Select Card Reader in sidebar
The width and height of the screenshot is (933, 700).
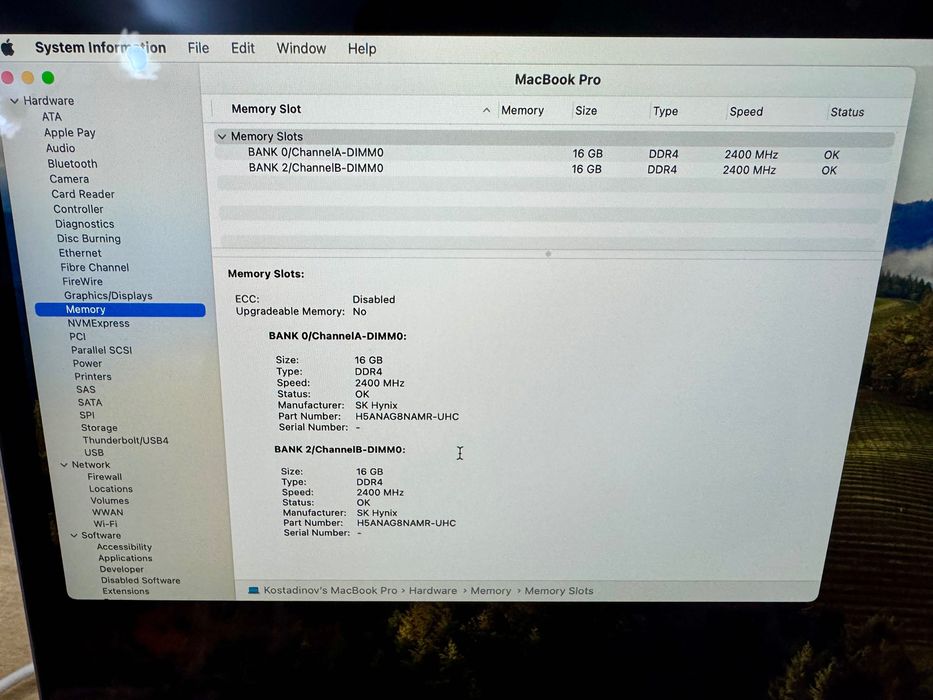coord(83,194)
